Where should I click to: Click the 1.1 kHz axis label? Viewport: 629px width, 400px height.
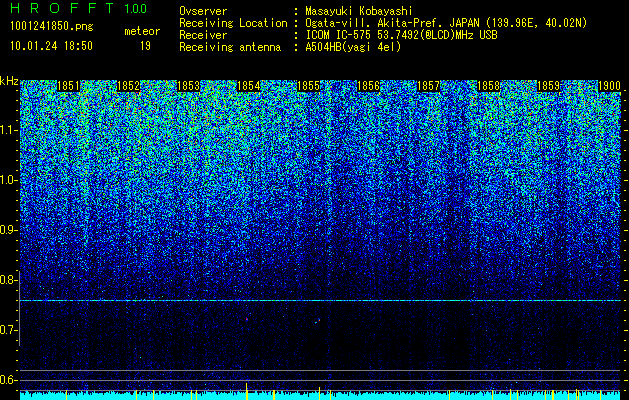pyautogui.click(x=7, y=131)
